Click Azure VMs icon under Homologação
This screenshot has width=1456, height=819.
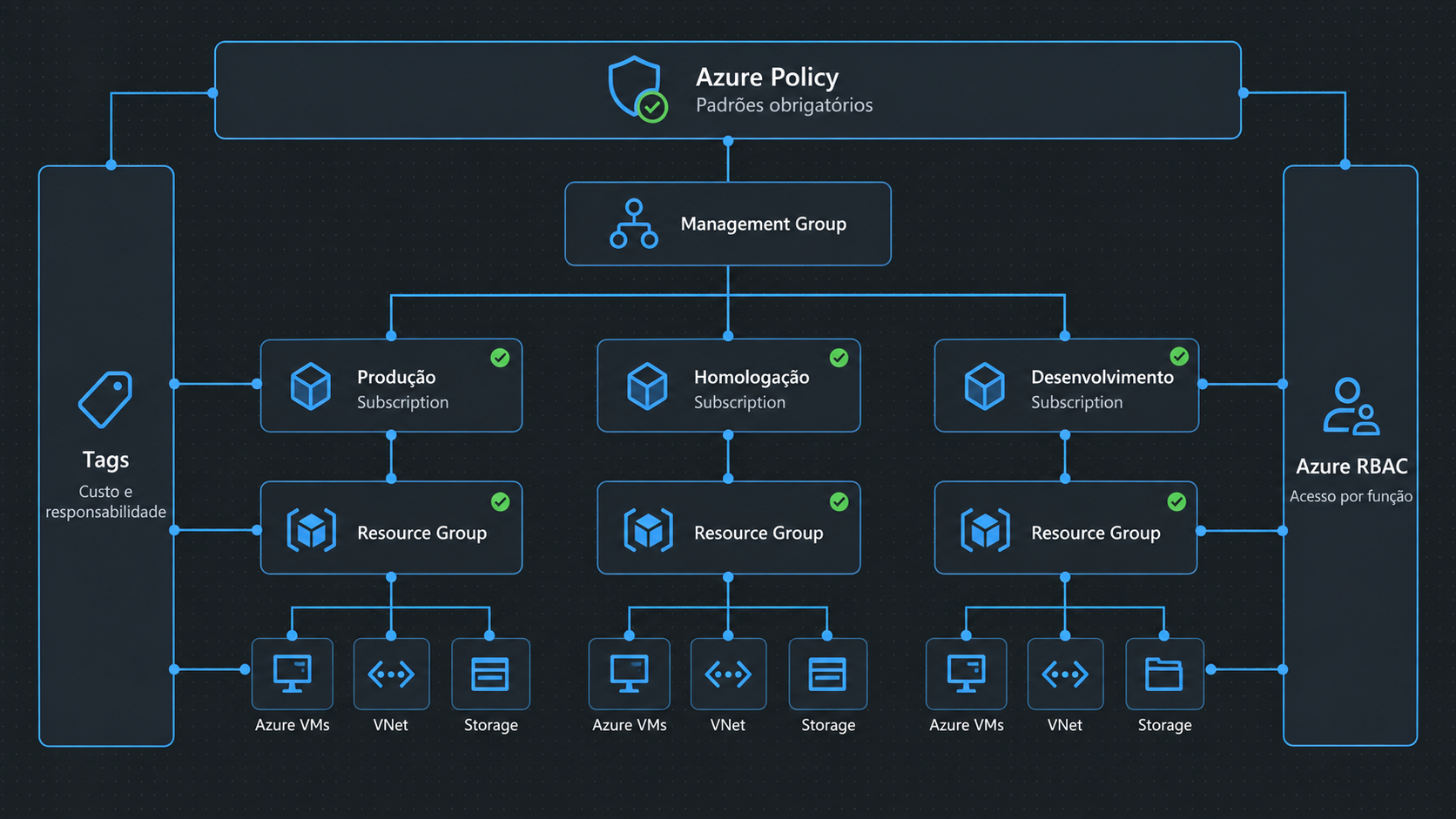(x=630, y=674)
